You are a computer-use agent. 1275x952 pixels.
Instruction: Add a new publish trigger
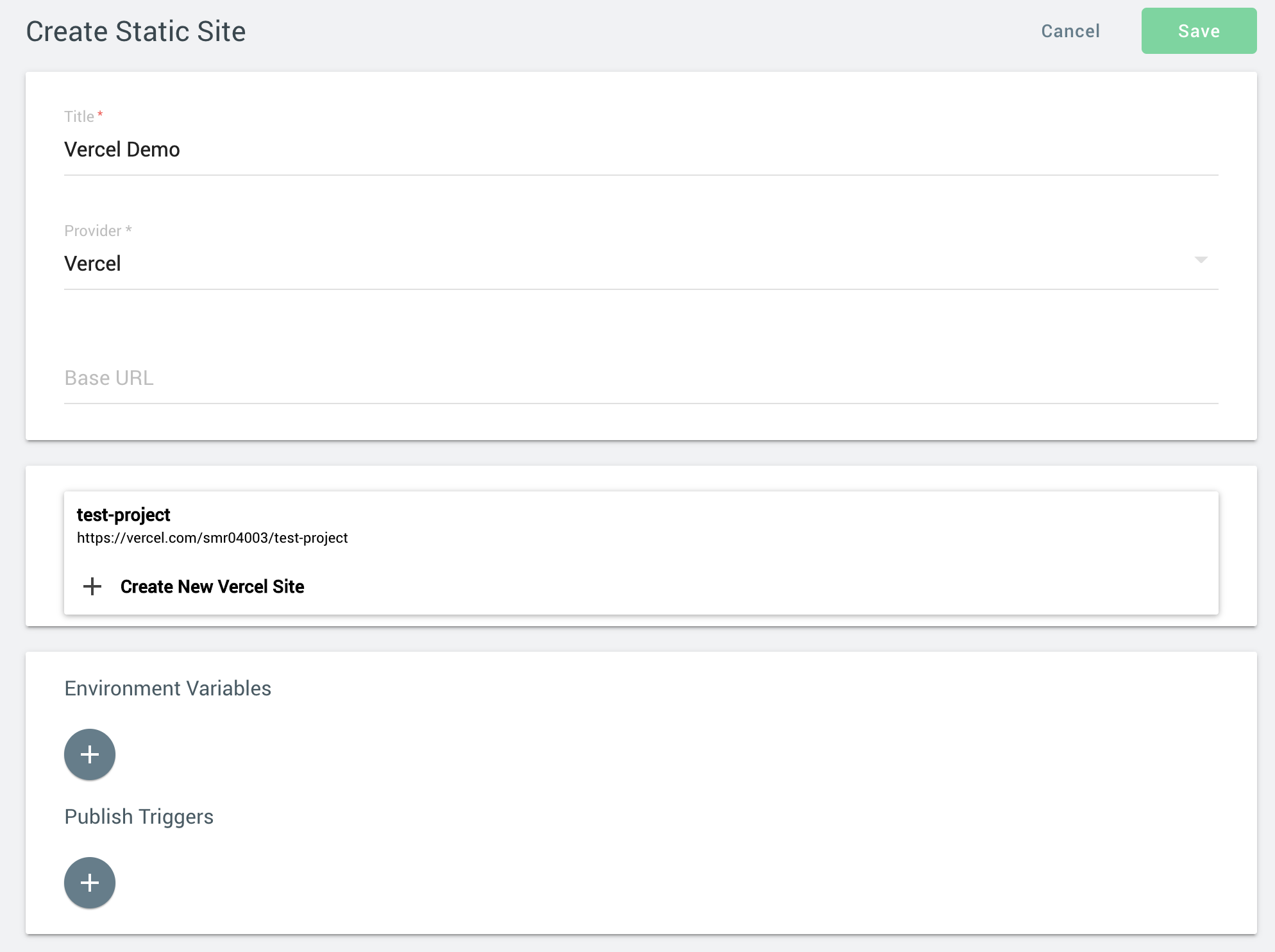[x=90, y=883]
